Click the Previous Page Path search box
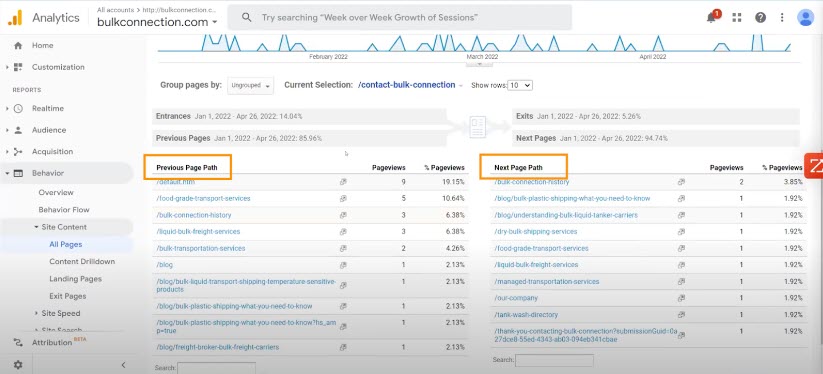Image resolution: width=823 pixels, height=374 pixels. (x=216, y=368)
